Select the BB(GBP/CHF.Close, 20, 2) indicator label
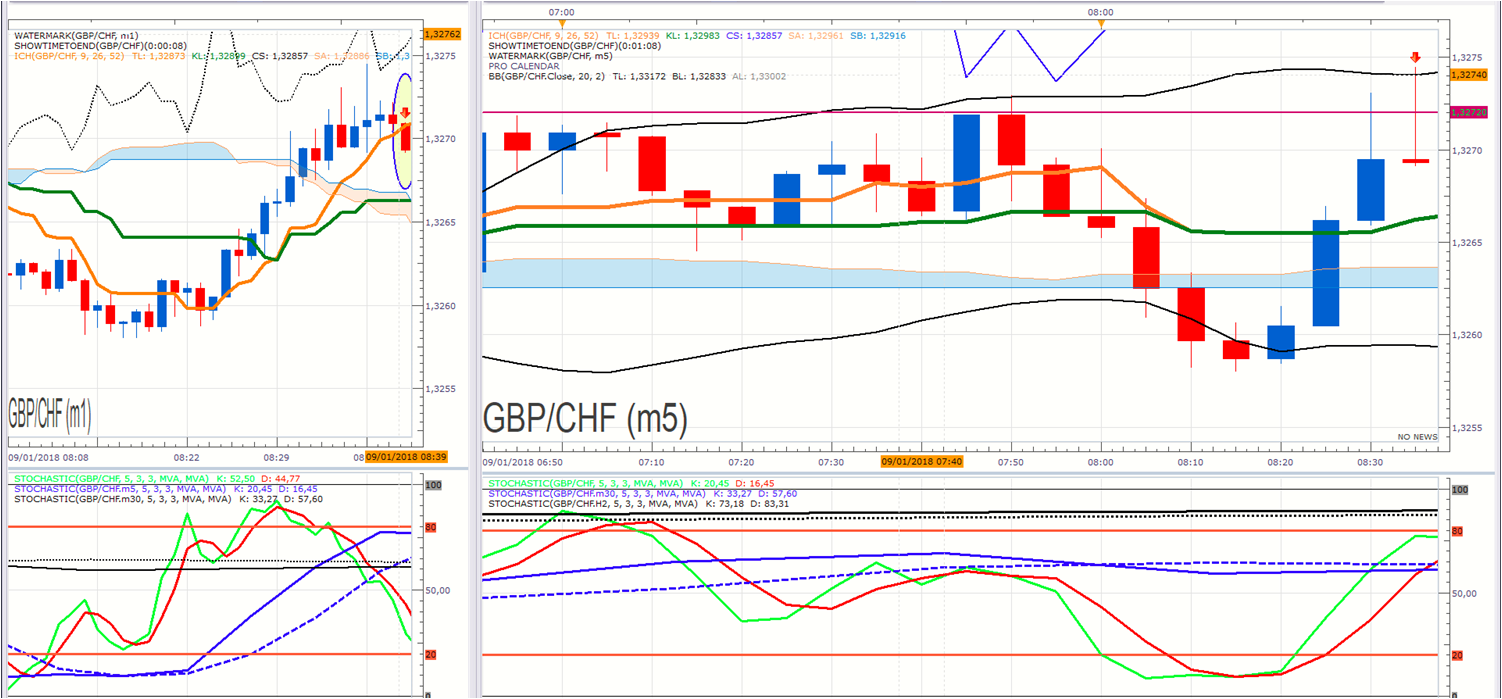The image size is (1502, 699). (x=637, y=76)
